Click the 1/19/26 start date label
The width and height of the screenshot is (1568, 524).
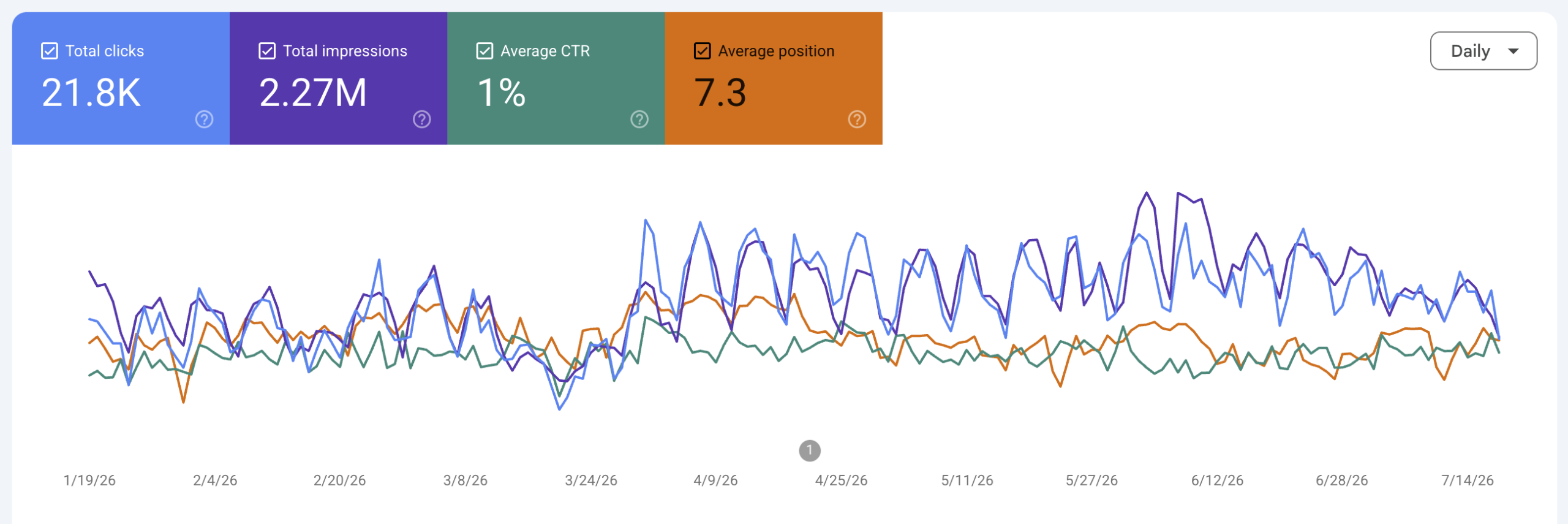[x=89, y=480]
